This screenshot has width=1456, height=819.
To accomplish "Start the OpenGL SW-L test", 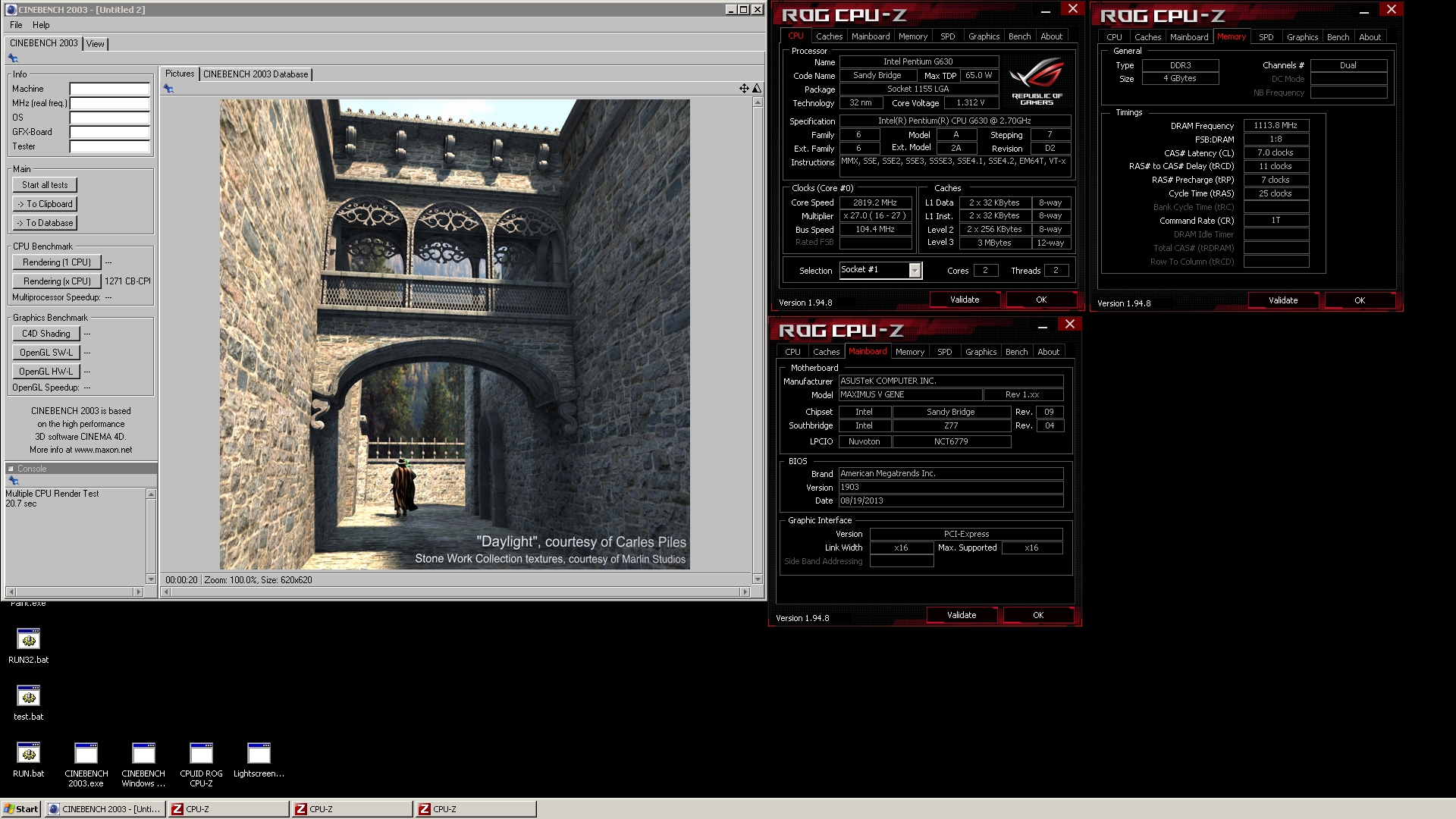I will point(46,353).
